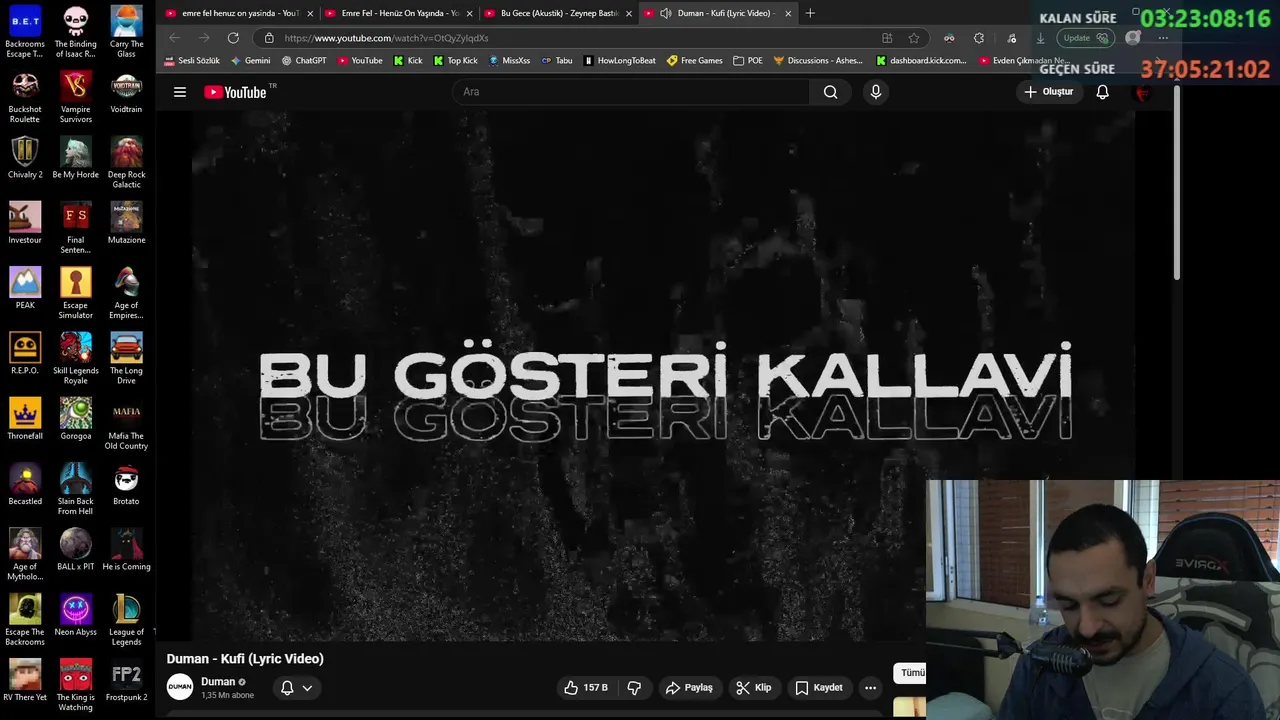Open the more actions three-dot menu
1280x720 pixels.
[x=870, y=688]
